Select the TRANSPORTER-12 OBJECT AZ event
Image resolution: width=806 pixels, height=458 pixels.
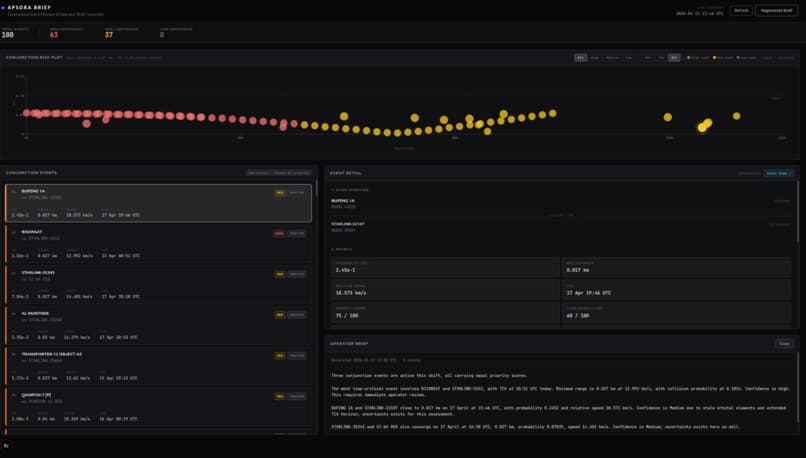(158, 365)
